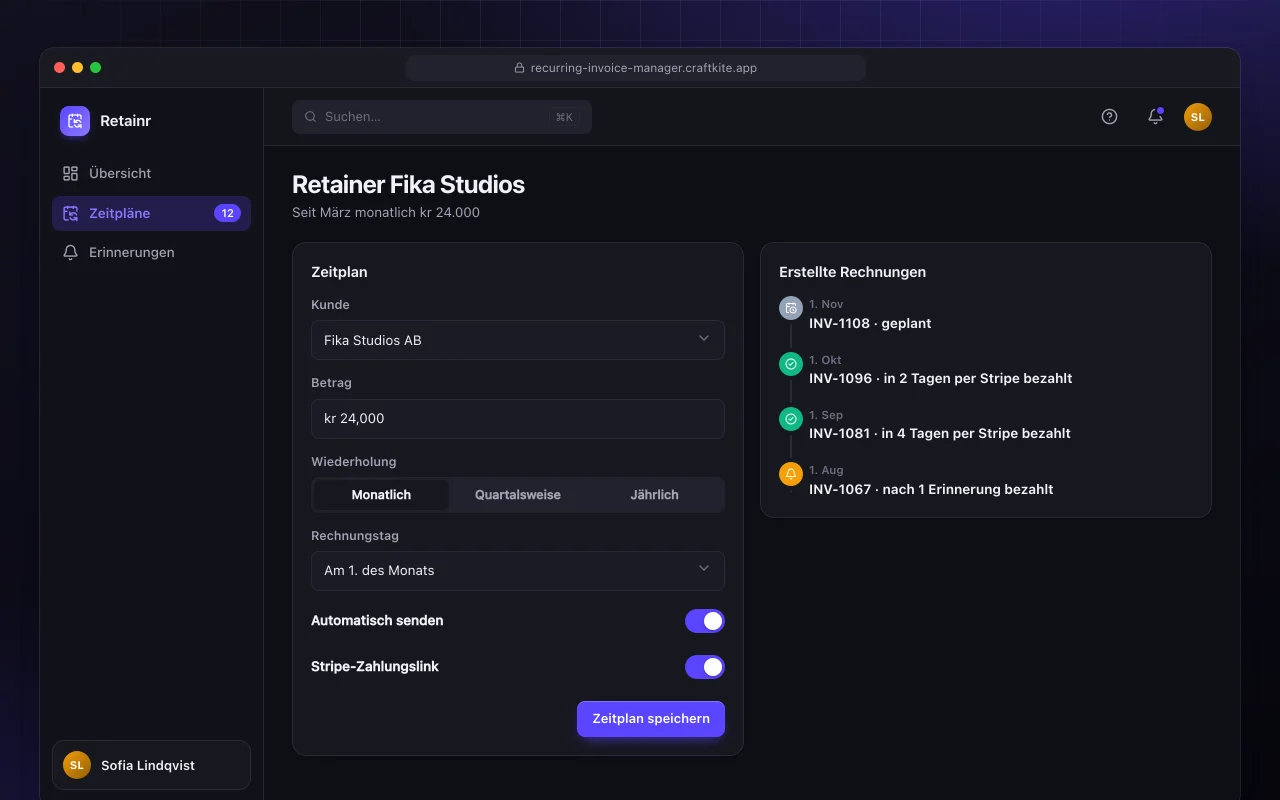Image resolution: width=1280 pixels, height=800 pixels.
Task: Click the Erinnerungen bell icon in sidebar
Action: (x=70, y=253)
